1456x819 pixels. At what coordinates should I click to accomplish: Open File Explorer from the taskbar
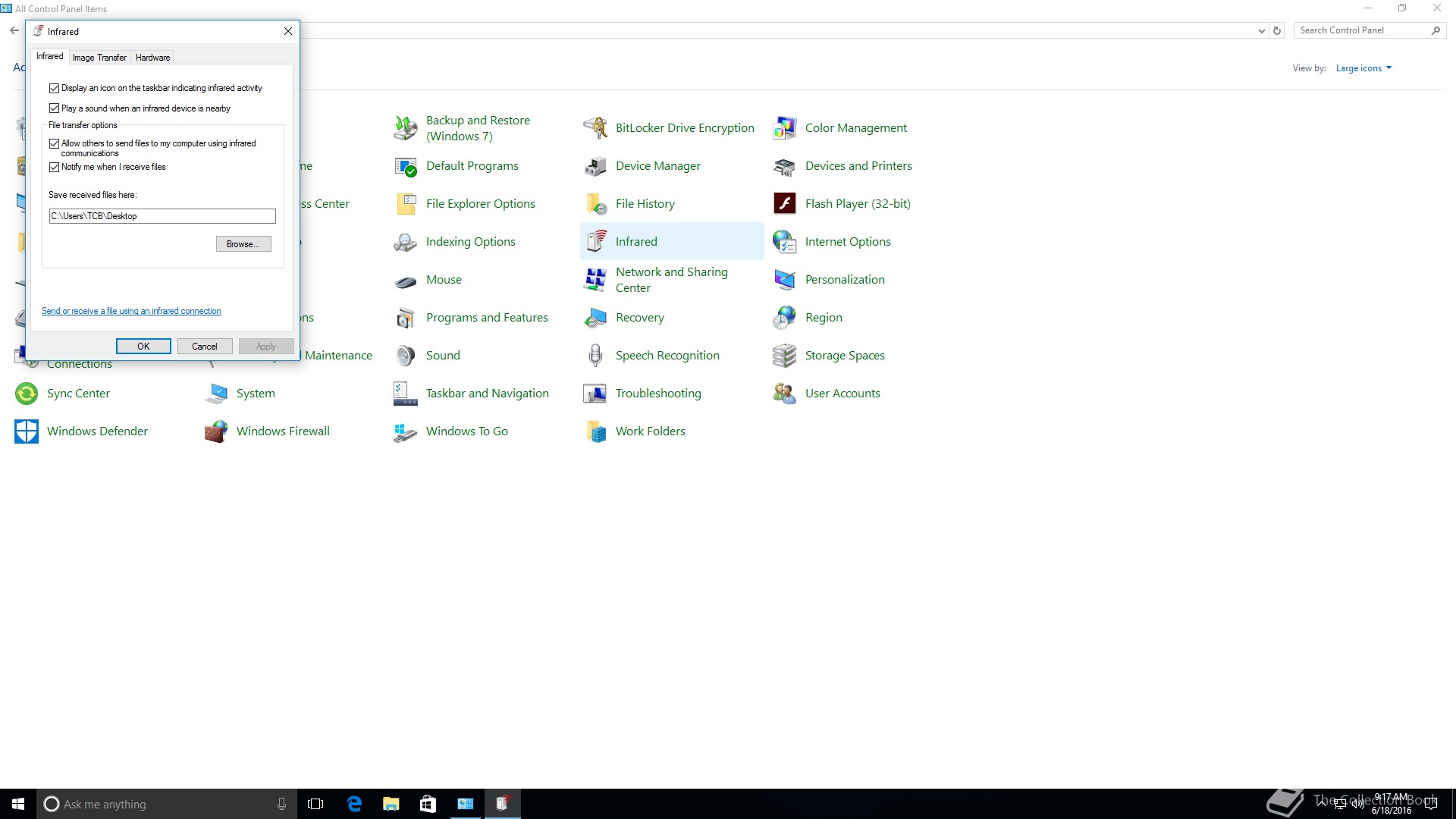[391, 804]
